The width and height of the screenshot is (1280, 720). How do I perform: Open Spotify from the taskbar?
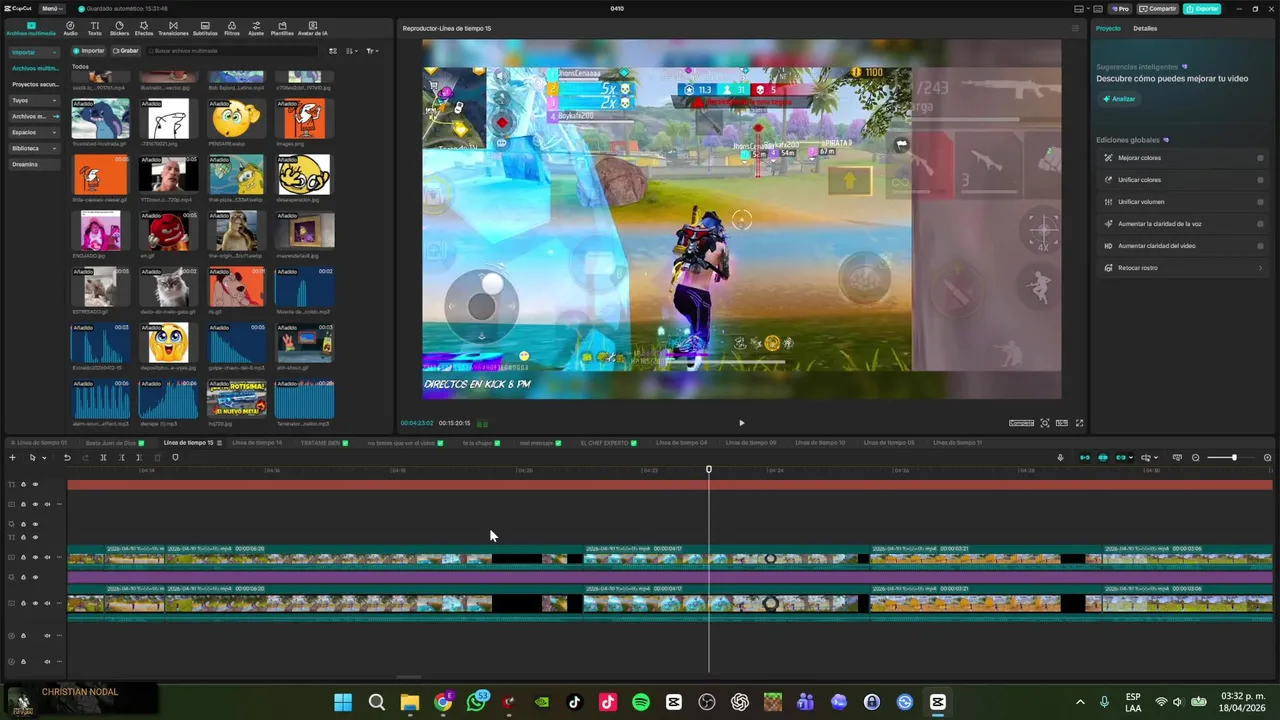(641, 702)
